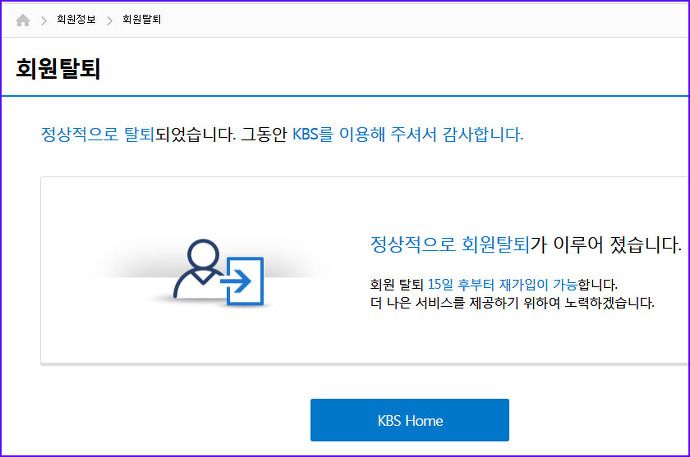Viewport: 690px width, 457px height.
Task: Open 회원정보 breadcrumb link
Action: 76,19
